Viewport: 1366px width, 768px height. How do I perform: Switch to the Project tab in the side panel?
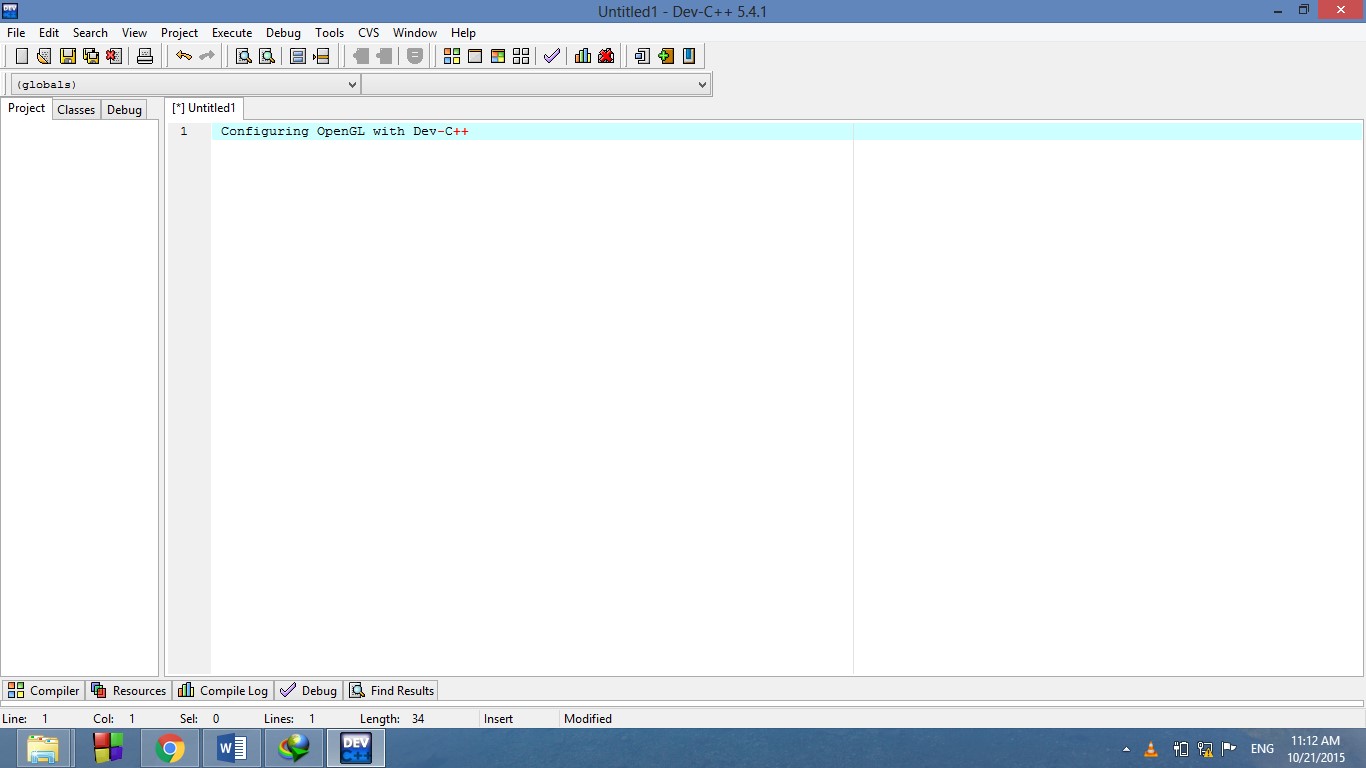(x=27, y=109)
